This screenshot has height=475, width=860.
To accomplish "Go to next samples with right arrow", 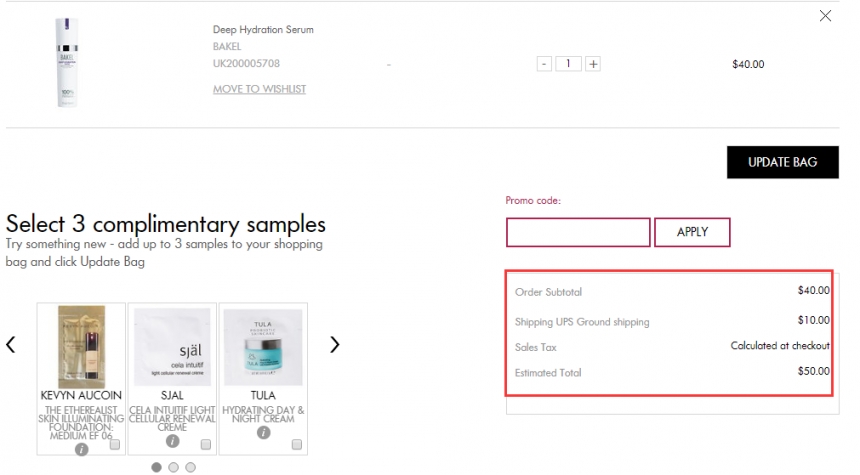I will (335, 344).
